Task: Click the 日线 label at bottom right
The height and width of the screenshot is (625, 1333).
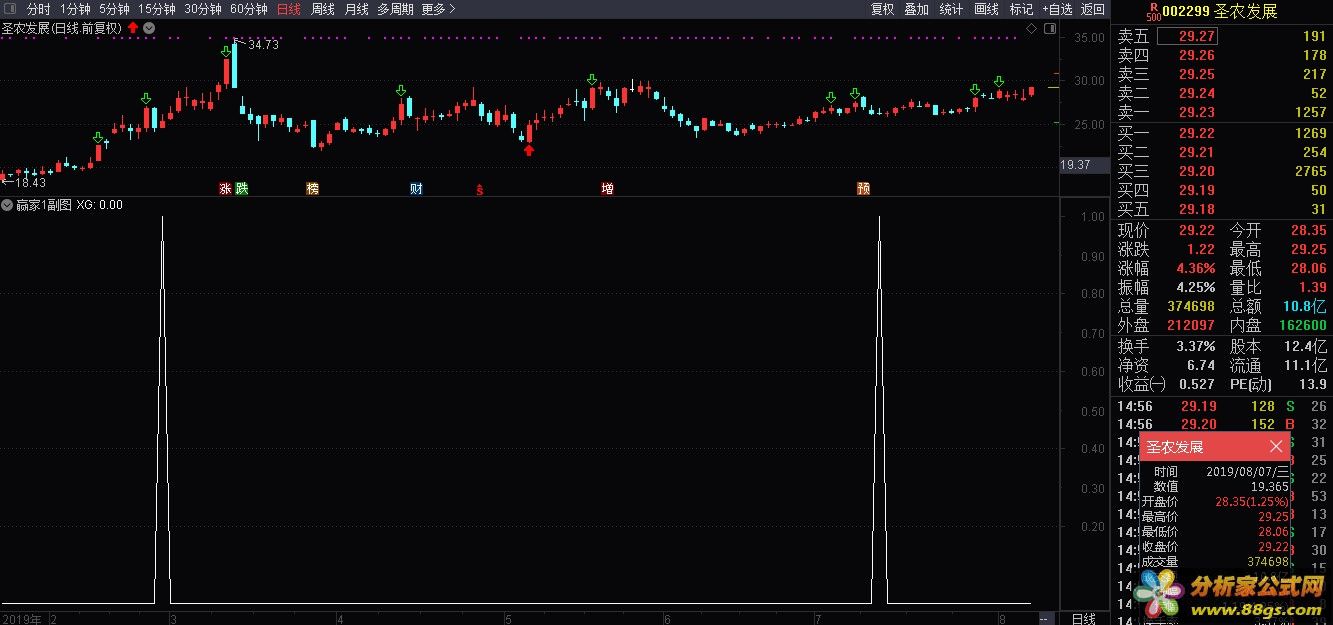Action: pos(1083,619)
